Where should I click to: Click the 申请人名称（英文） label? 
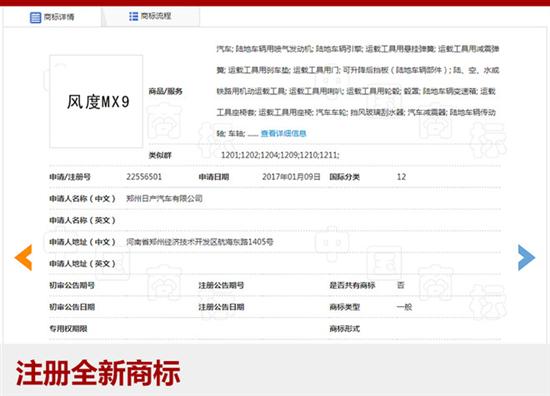pyautogui.click(x=82, y=220)
